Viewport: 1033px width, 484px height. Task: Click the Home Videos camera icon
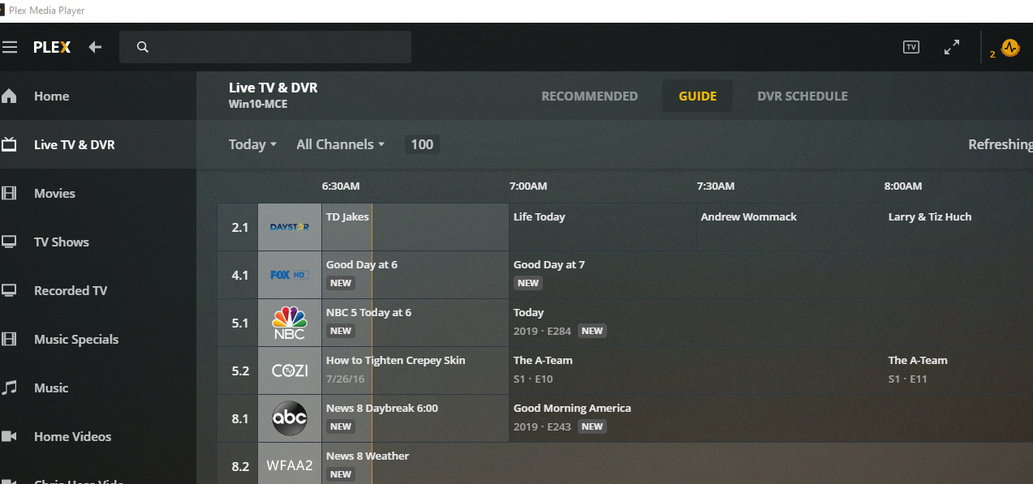pyautogui.click(x=9, y=437)
